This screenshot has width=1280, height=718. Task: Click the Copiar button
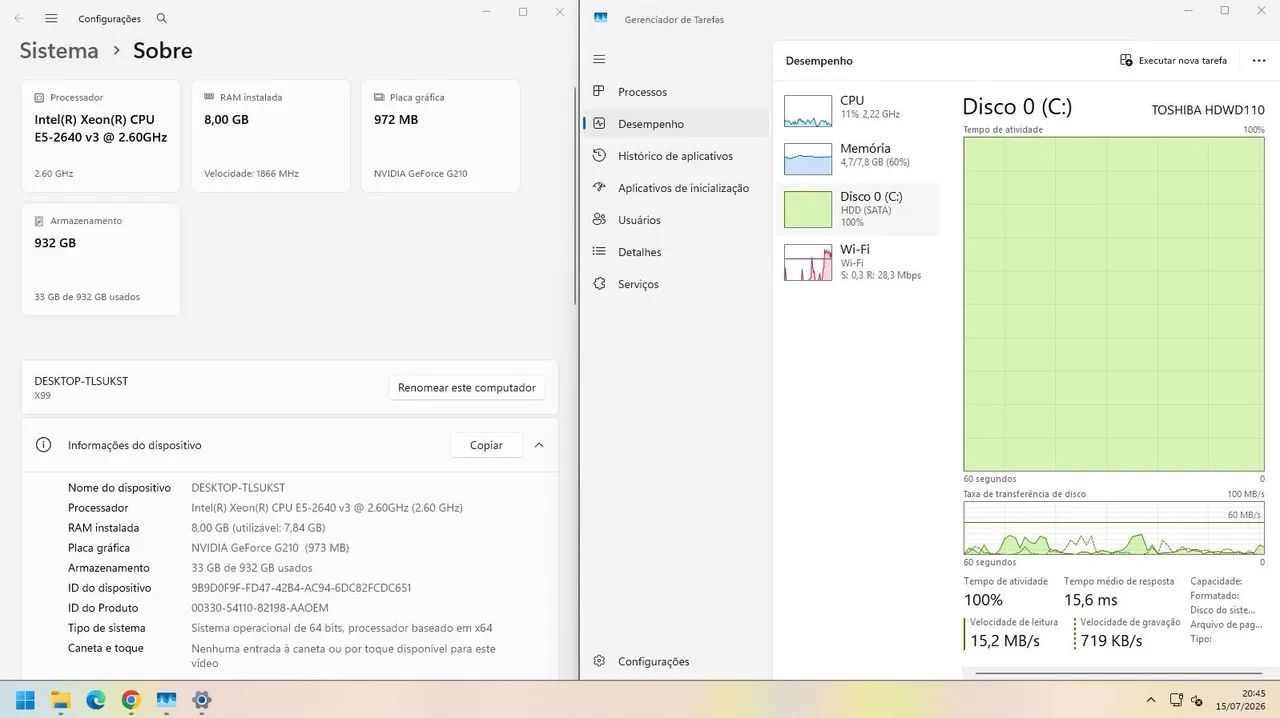point(486,445)
